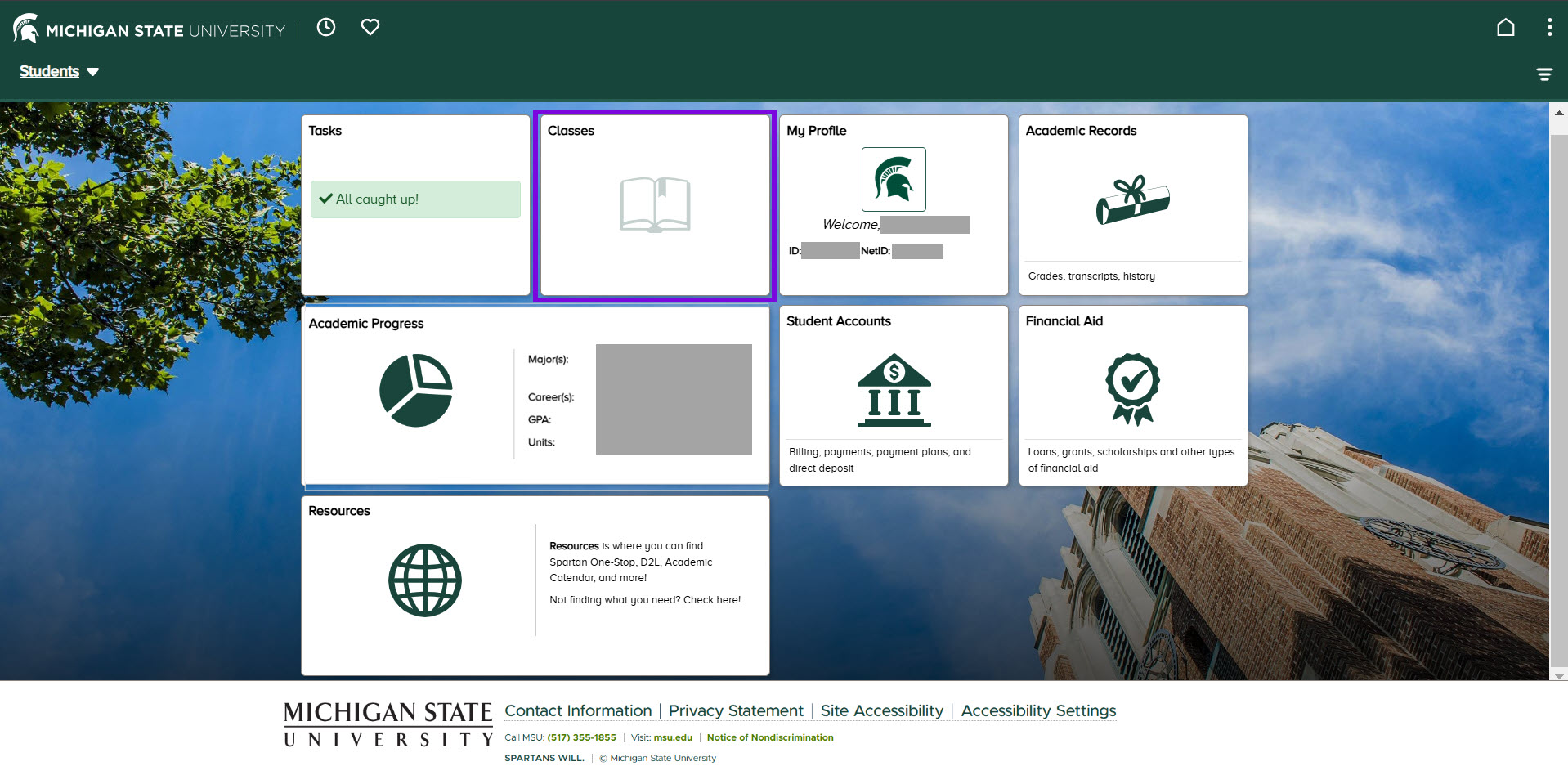
Task: Open recently visited via the clock icon
Action: [x=326, y=27]
